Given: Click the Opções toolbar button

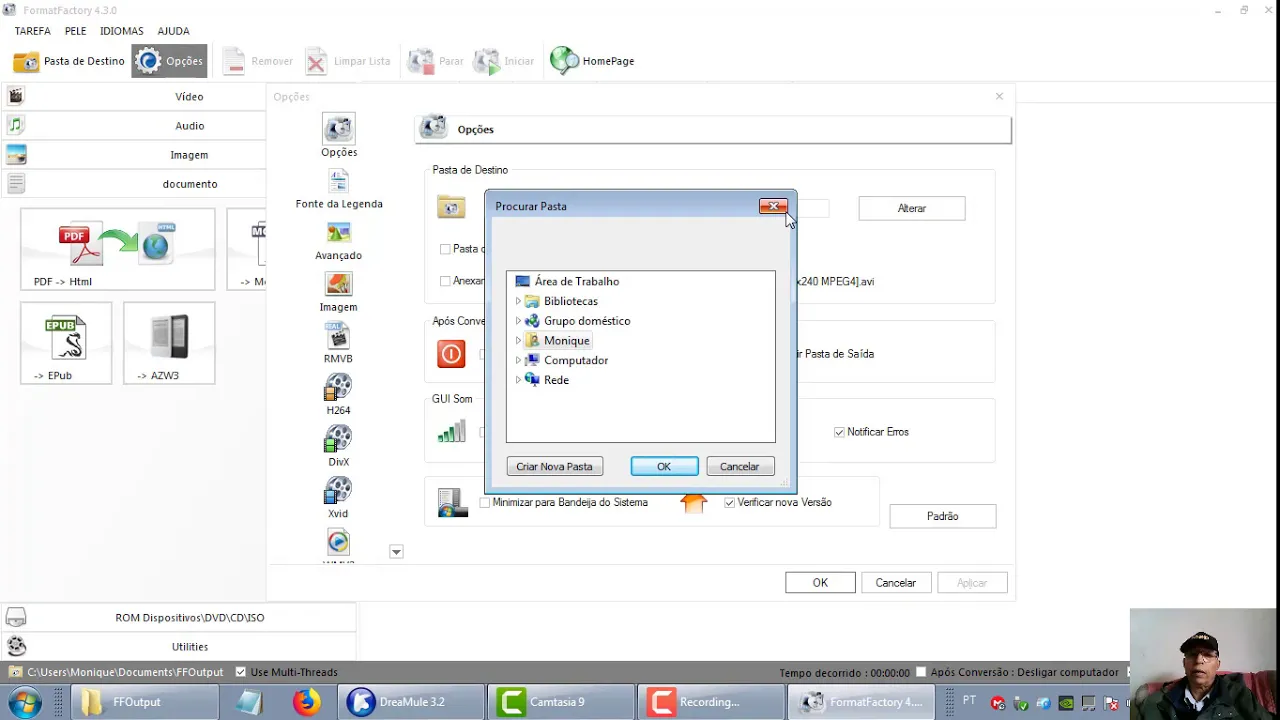Looking at the screenshot, I should tap(169, 61).
